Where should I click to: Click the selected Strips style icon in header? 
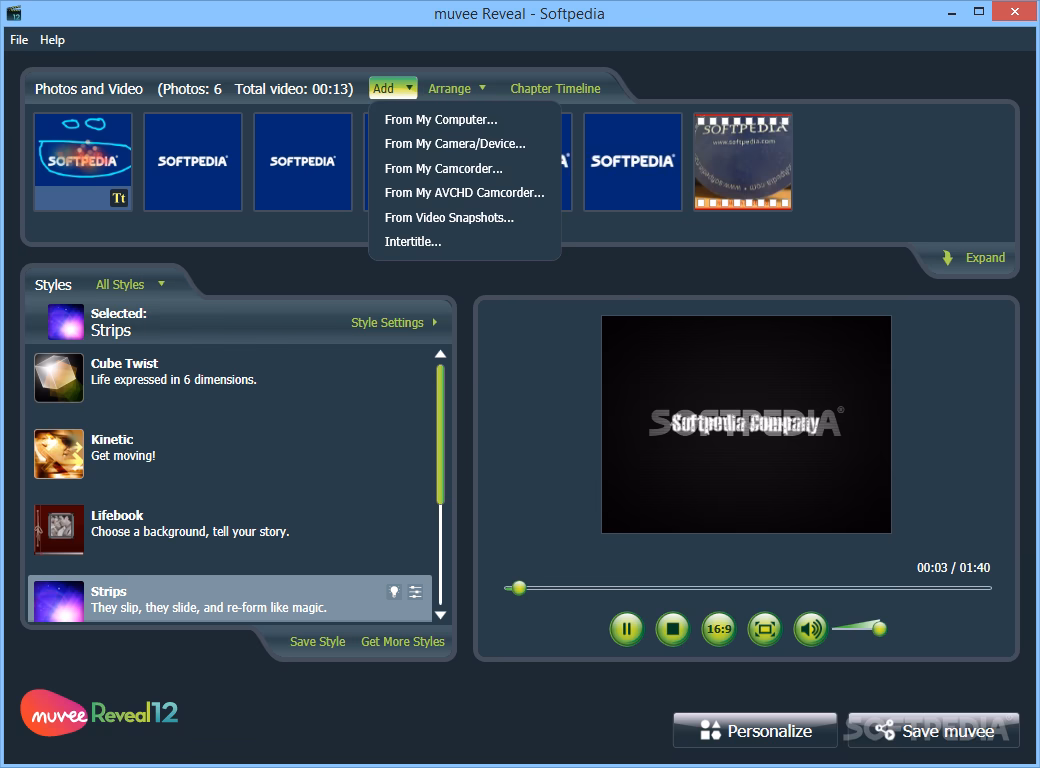(x=66, y=322)
